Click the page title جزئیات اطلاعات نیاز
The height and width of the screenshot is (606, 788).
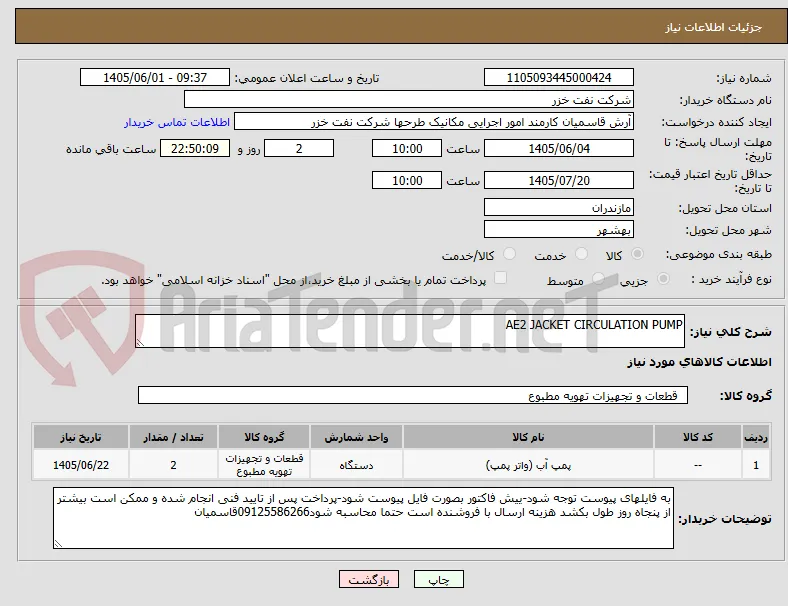(x=714, y=27)
